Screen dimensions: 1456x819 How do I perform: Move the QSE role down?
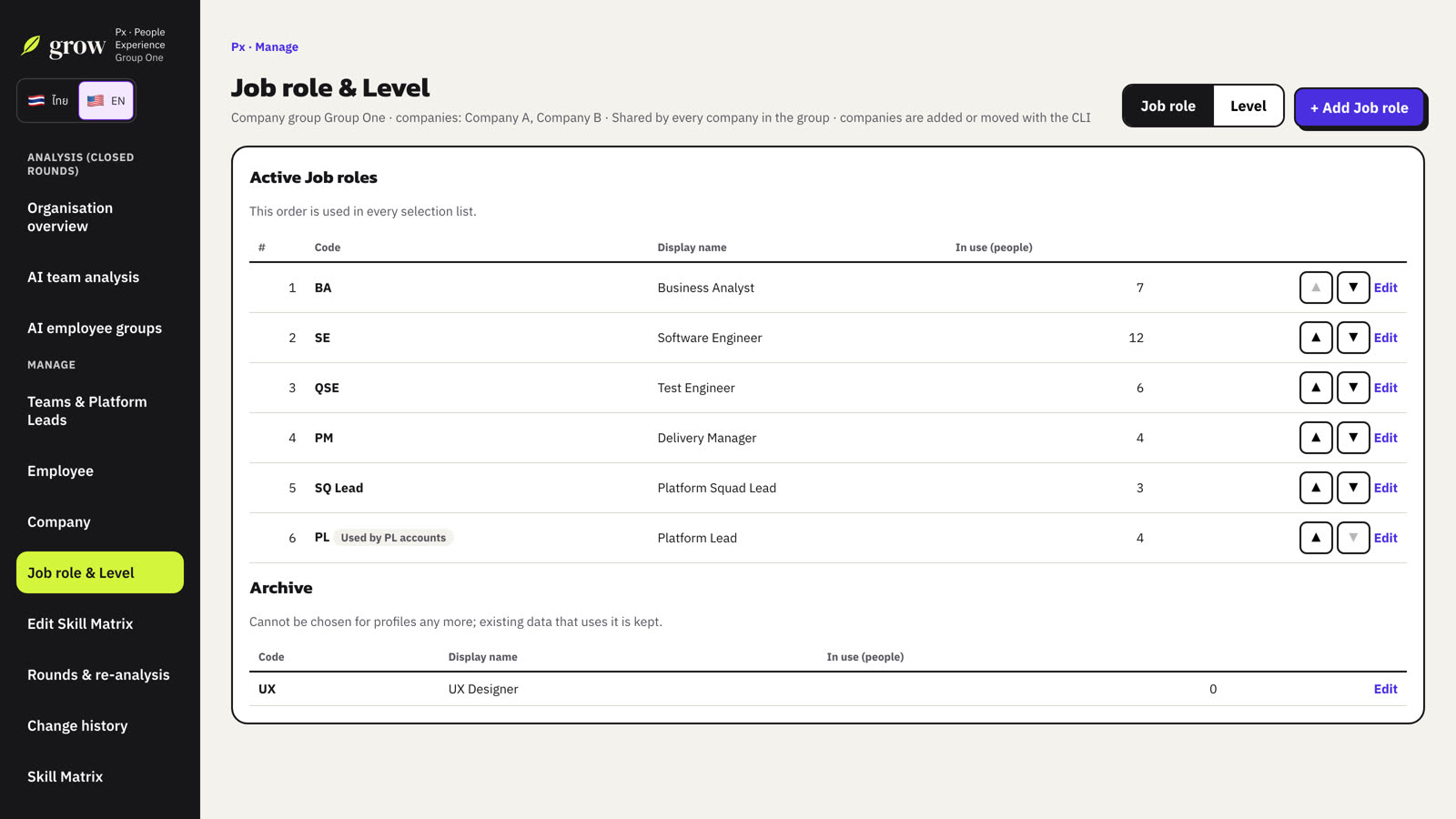point(1353,388)
